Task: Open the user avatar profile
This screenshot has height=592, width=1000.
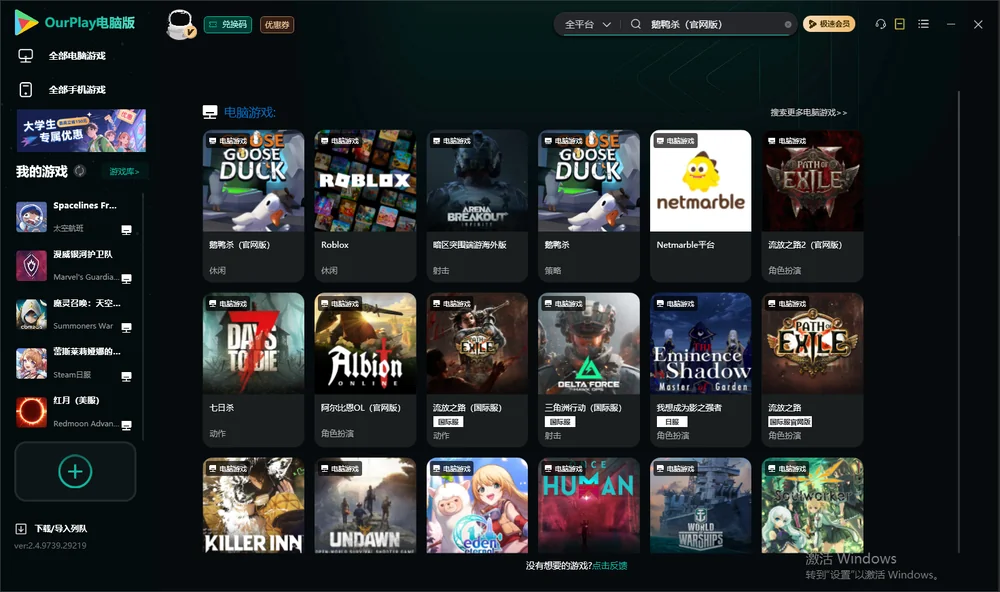Action: tap(180, 25)
